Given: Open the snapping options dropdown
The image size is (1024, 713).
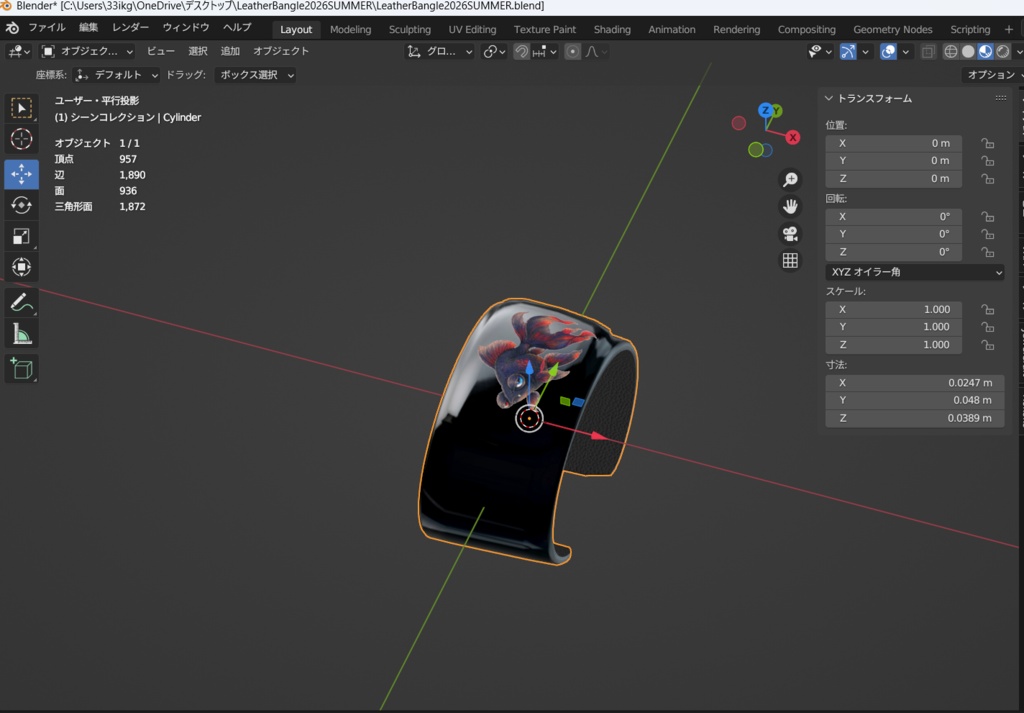Looking at the screenshot, I should [x=545, y=52].
